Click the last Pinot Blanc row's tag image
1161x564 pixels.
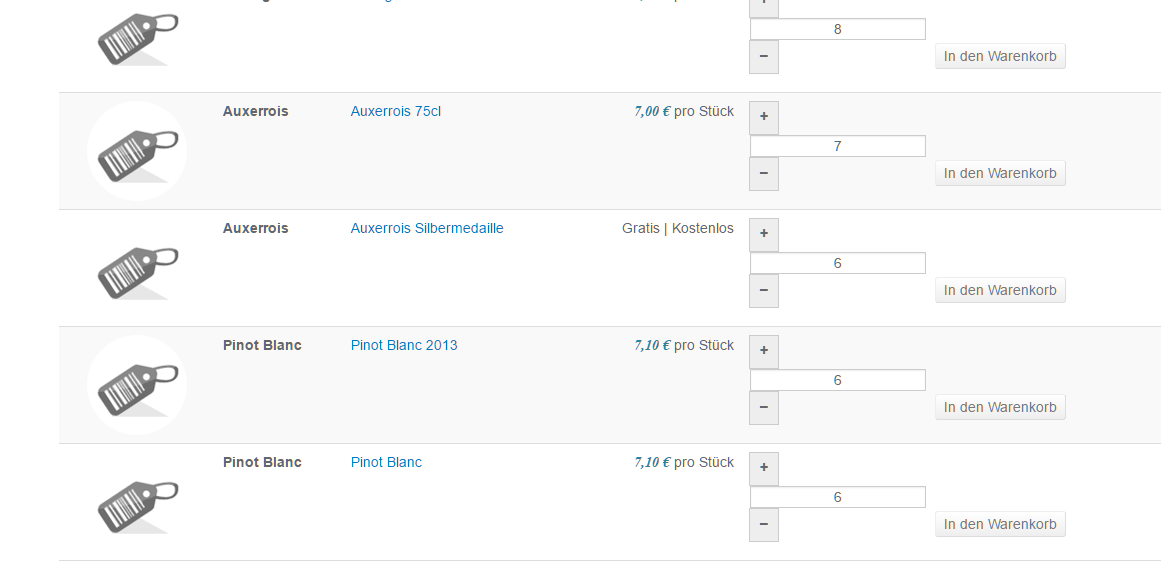[x=137, y=502]
